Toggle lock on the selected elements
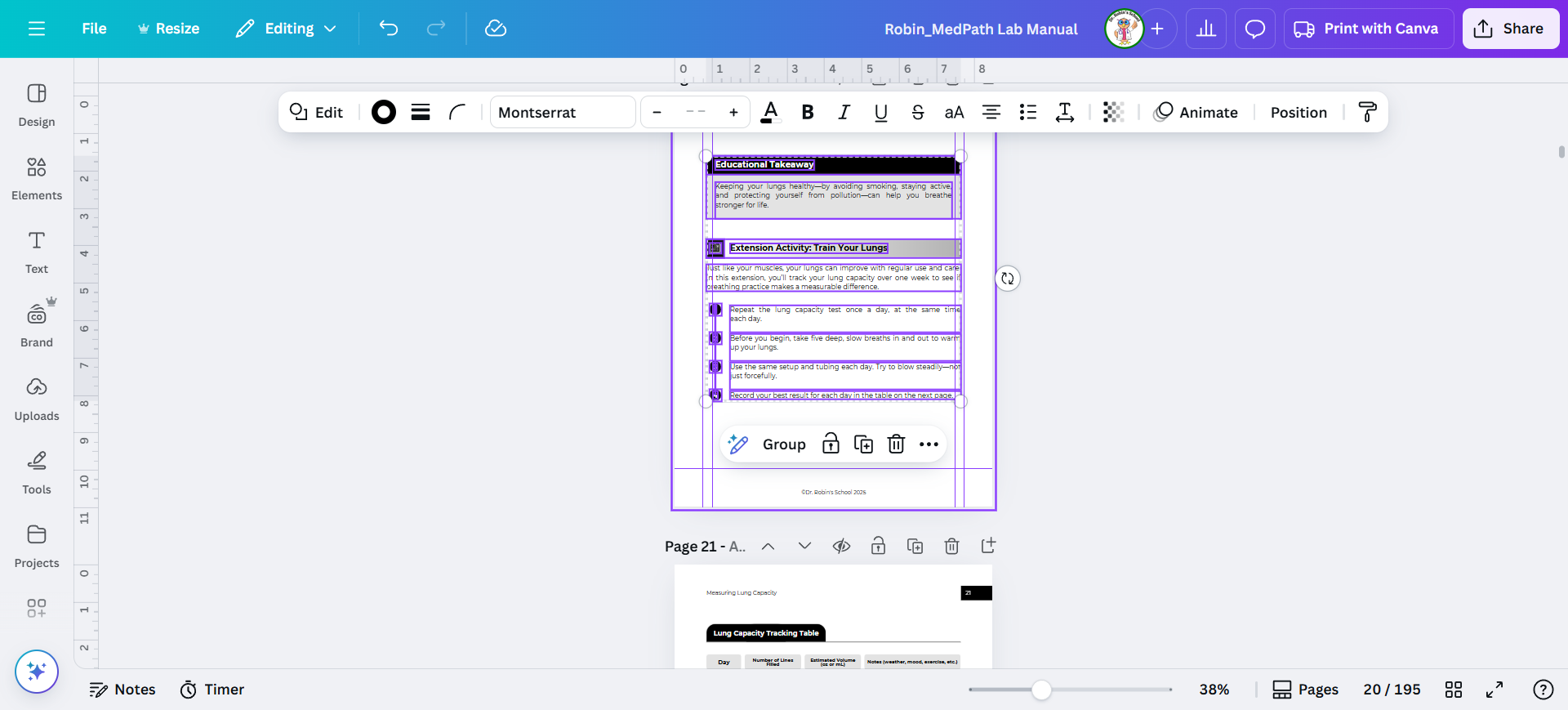Screen dimensions: 1568x710 [x=831, y=444]
